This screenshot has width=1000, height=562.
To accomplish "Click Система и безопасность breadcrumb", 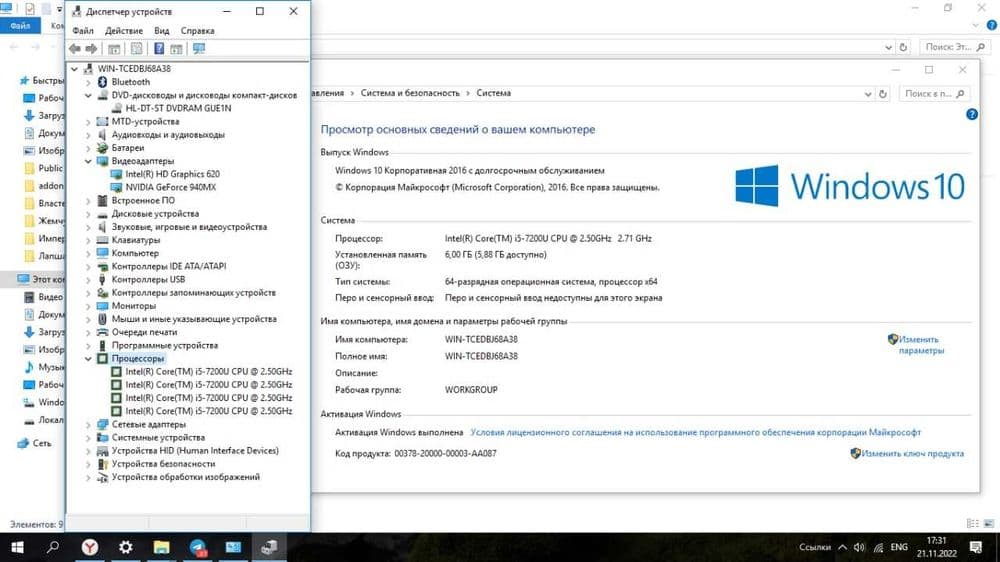I will click(410, 93).
